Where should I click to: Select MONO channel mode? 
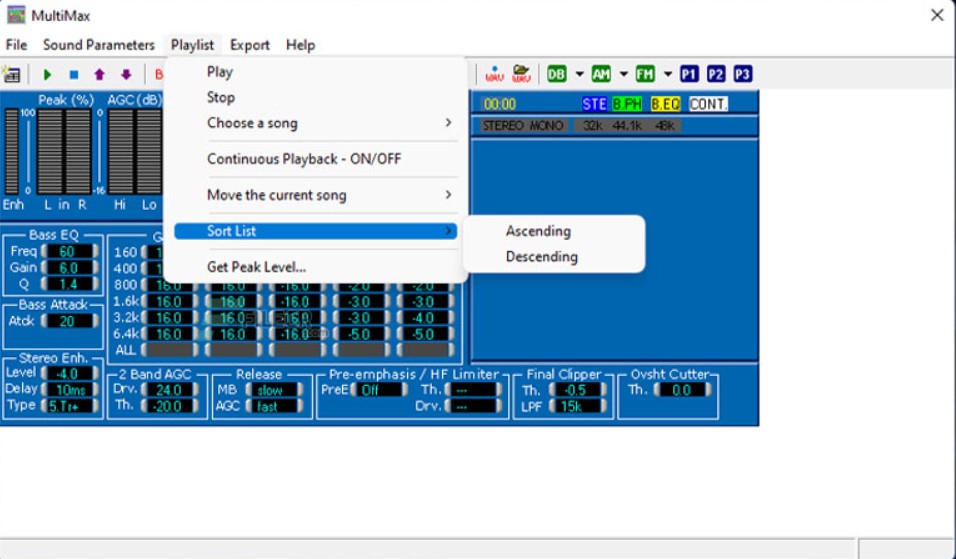coord(546,126)
